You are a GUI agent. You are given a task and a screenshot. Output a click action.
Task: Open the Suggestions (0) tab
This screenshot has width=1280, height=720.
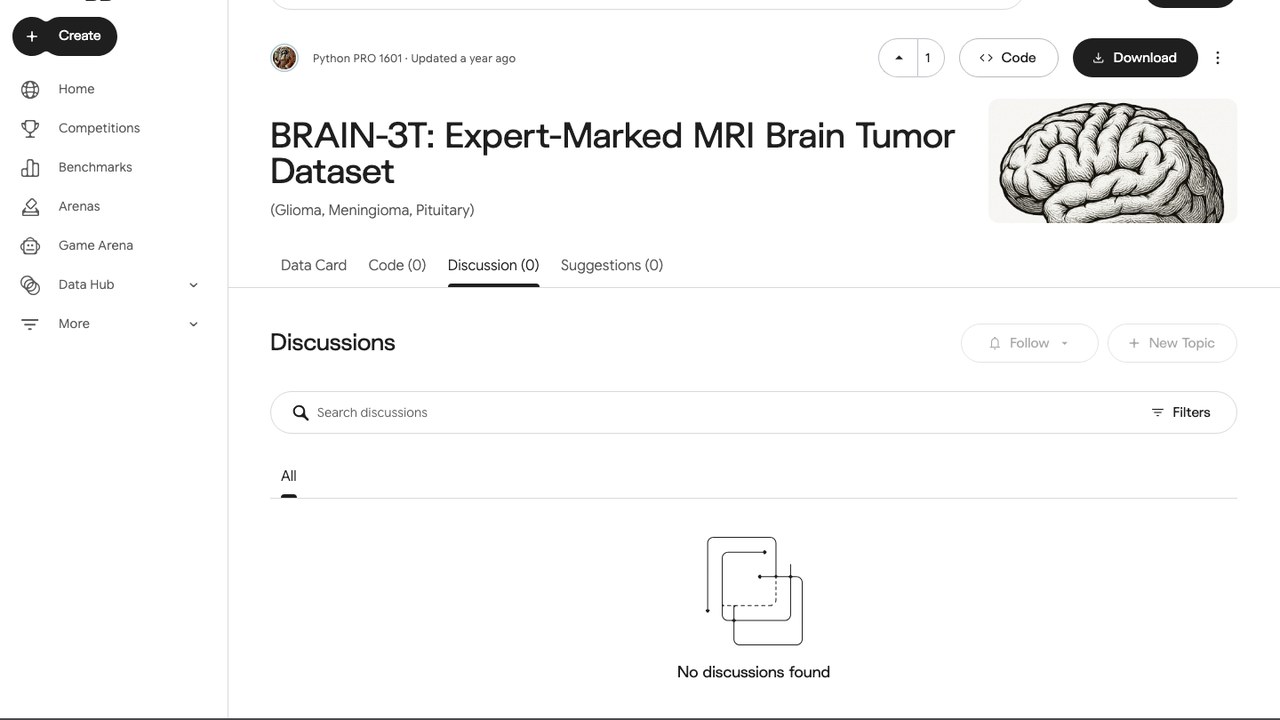click(x=612, y=265)
